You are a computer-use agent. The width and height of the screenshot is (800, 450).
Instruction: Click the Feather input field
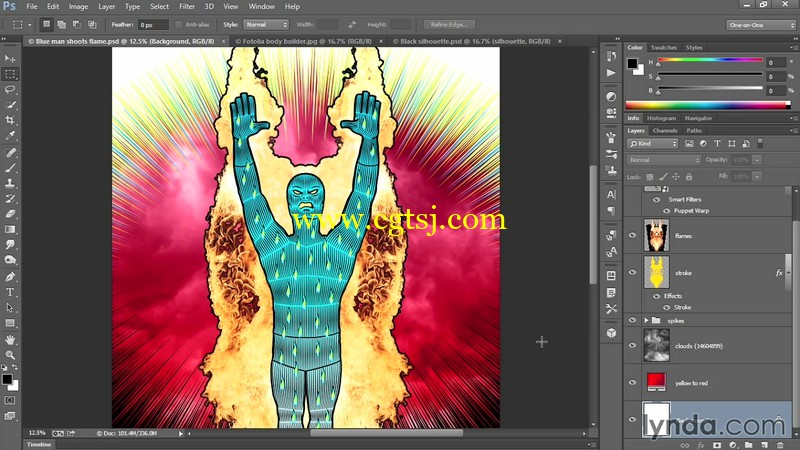point(153,24)
